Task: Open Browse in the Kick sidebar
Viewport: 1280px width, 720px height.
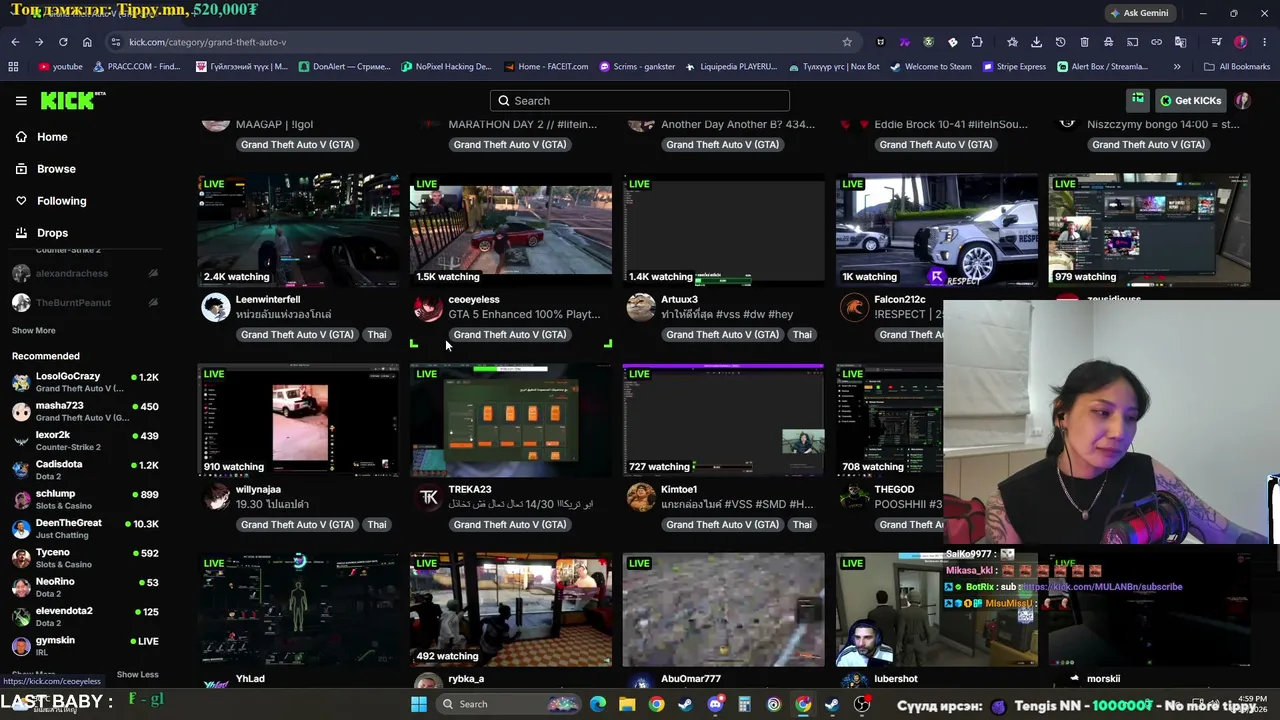Action: click(x=56, y=169)
